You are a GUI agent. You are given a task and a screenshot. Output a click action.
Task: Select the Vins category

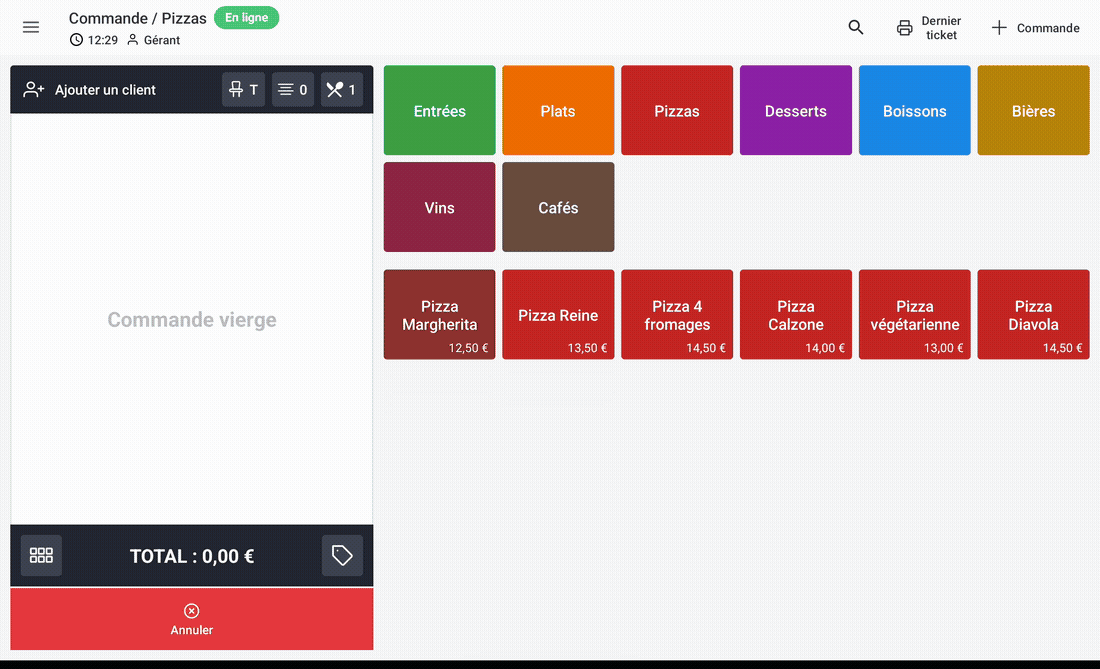point(439,207)
